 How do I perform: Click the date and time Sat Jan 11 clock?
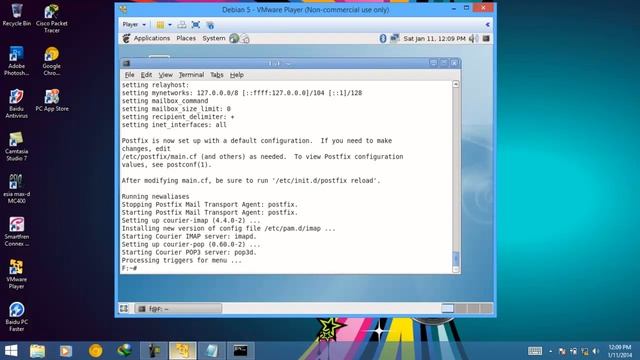[434, 38]
